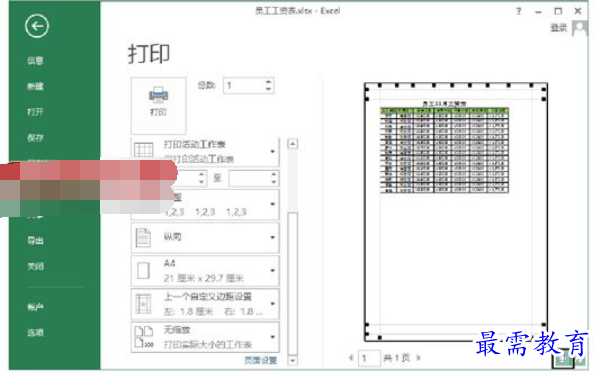
Task: Click the A4 paper icon
Action: 144,271
